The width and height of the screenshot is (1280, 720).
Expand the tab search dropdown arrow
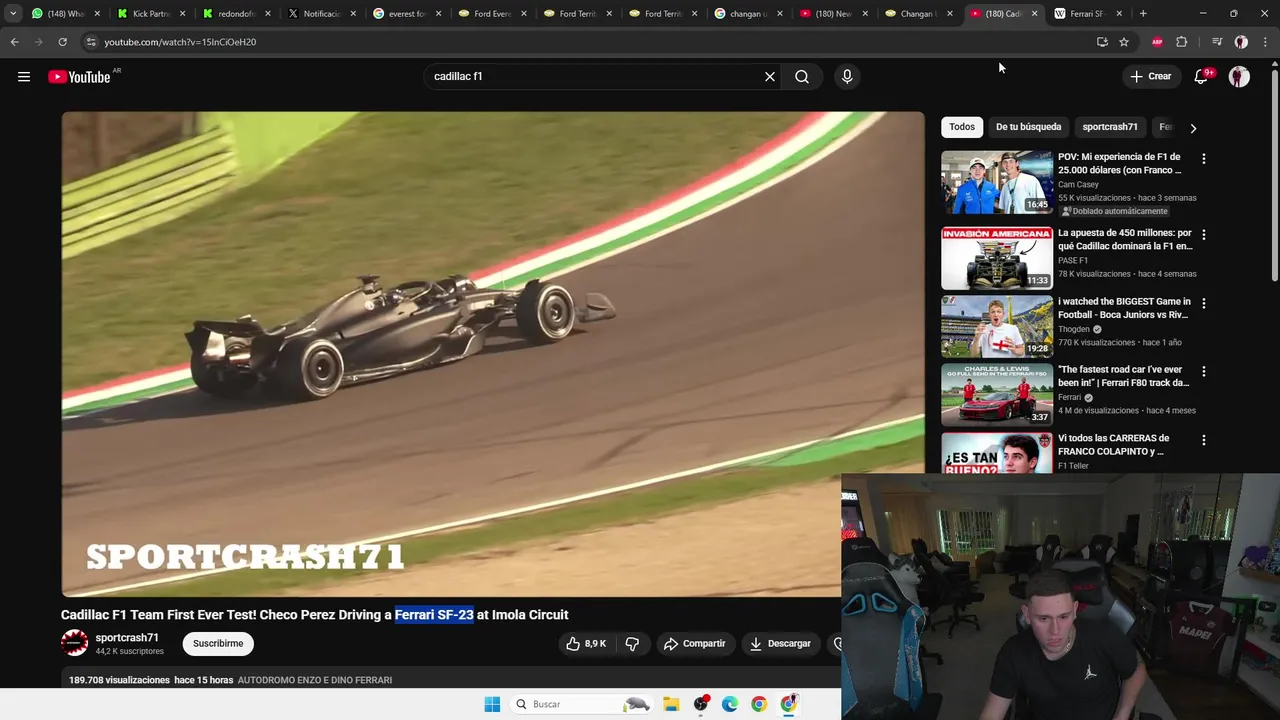coord(12,14)
